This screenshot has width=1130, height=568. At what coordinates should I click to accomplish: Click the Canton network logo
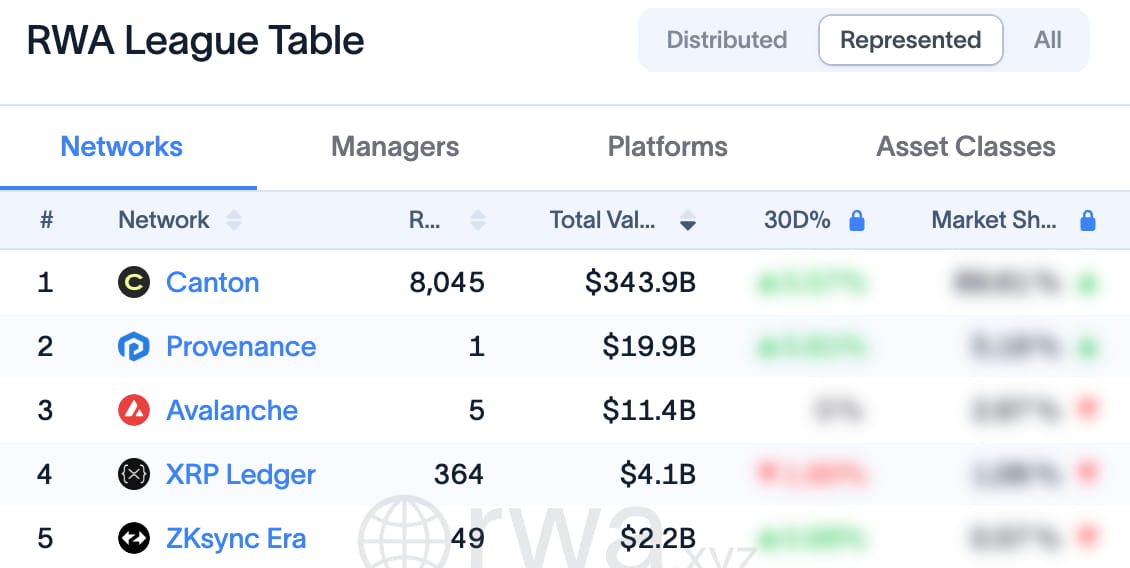(x=134, y=282)
